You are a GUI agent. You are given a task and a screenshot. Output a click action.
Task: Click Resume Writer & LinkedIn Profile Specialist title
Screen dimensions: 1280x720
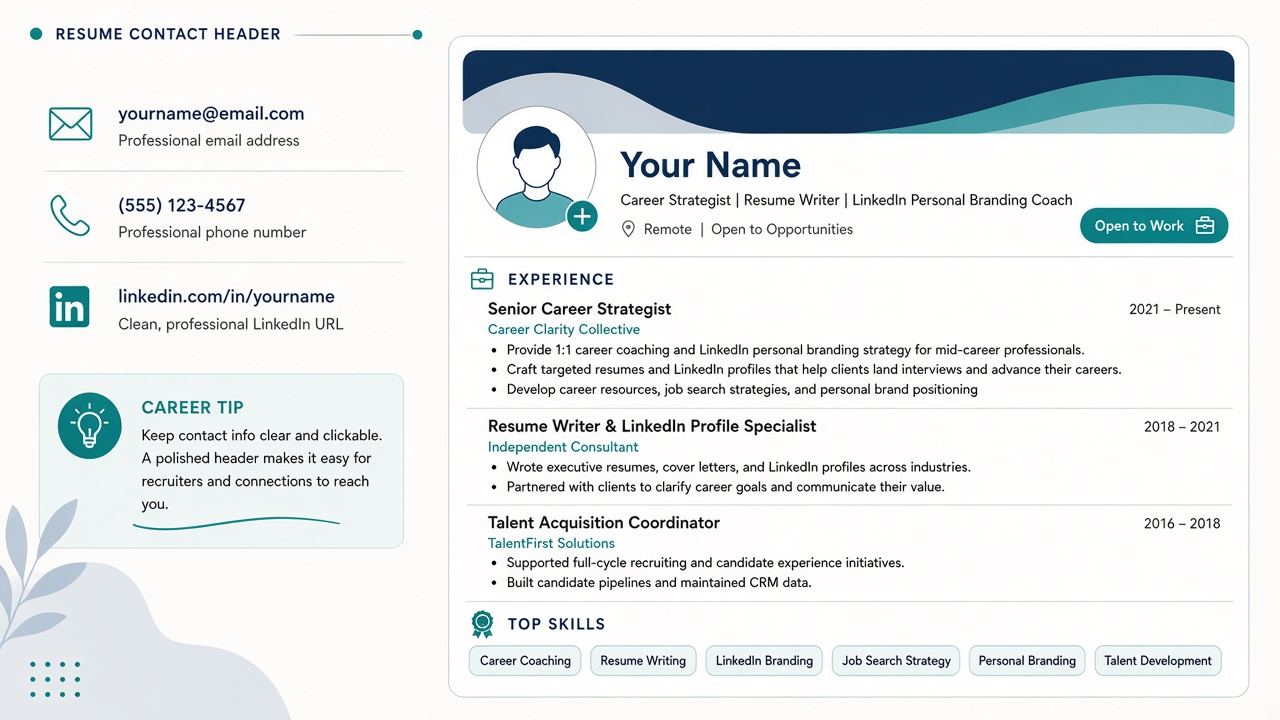(x=652, y=426)
